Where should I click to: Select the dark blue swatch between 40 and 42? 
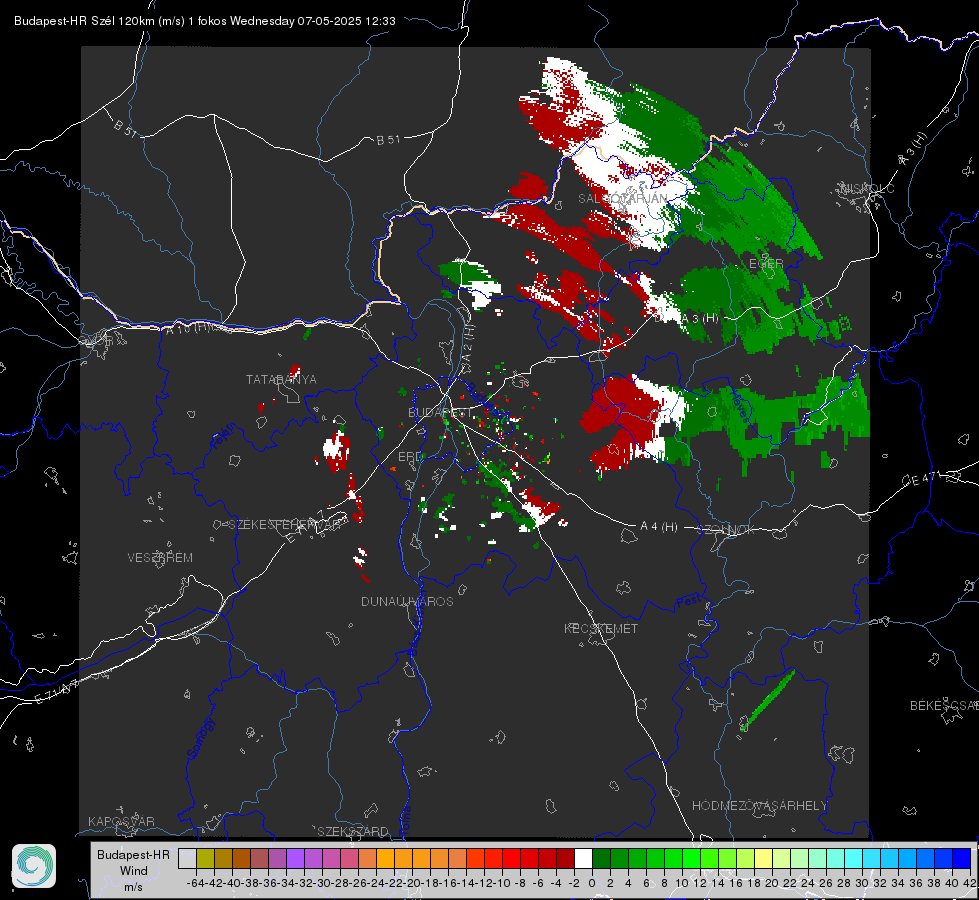click(x=962, y=858)
